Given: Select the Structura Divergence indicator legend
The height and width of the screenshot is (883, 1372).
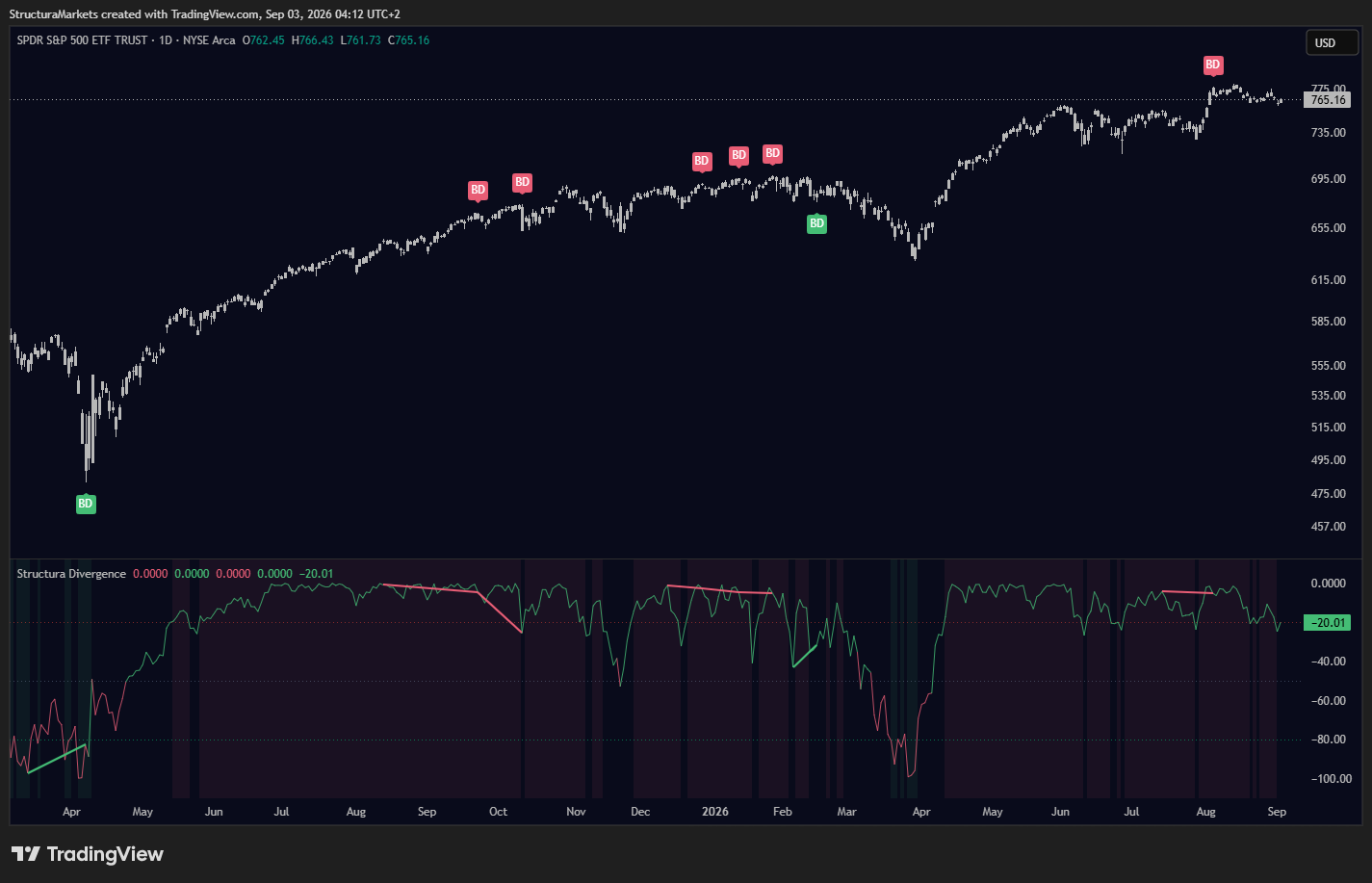Looking at the screenshot, I should point(71,574).
